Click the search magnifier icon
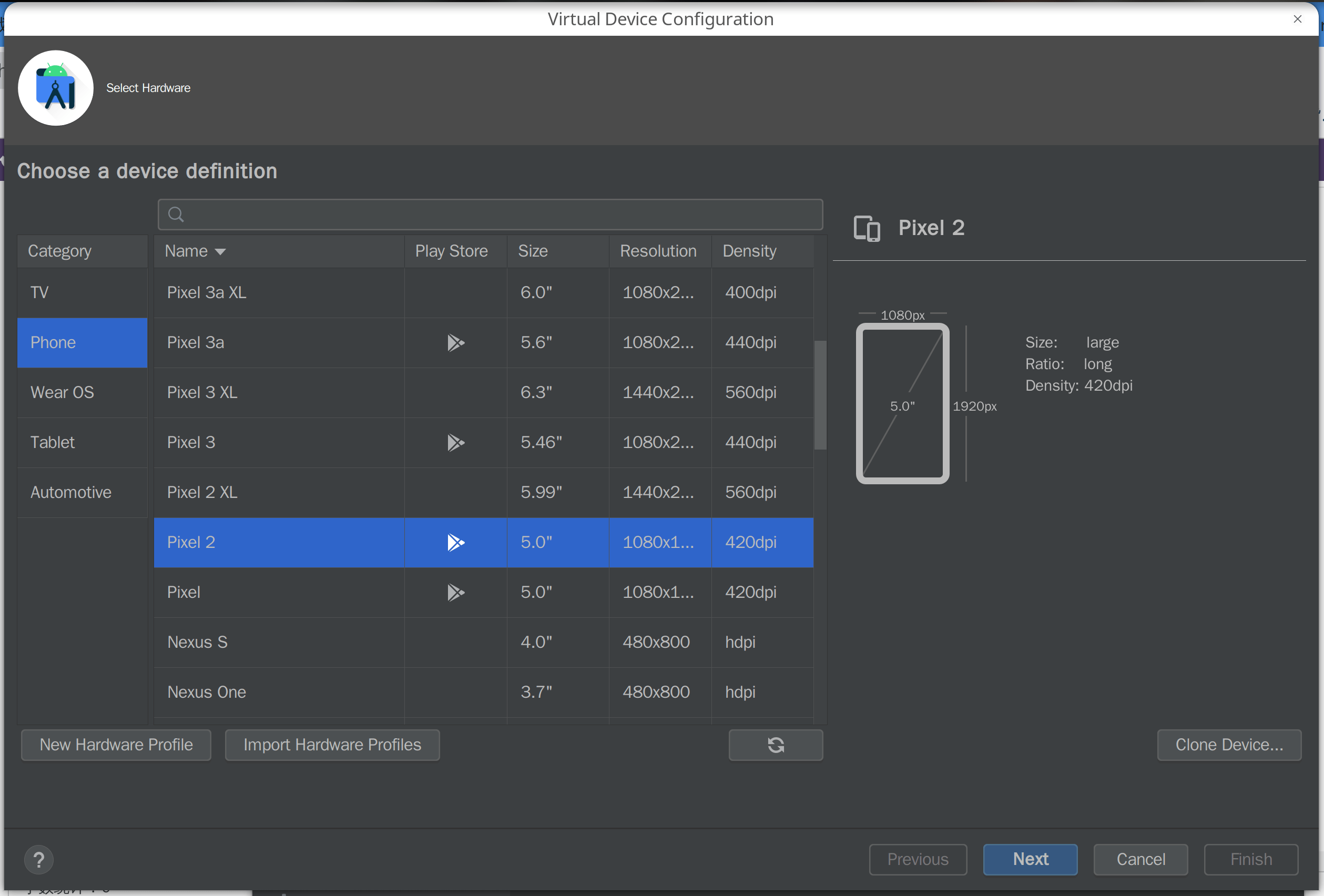 (176, 215)
